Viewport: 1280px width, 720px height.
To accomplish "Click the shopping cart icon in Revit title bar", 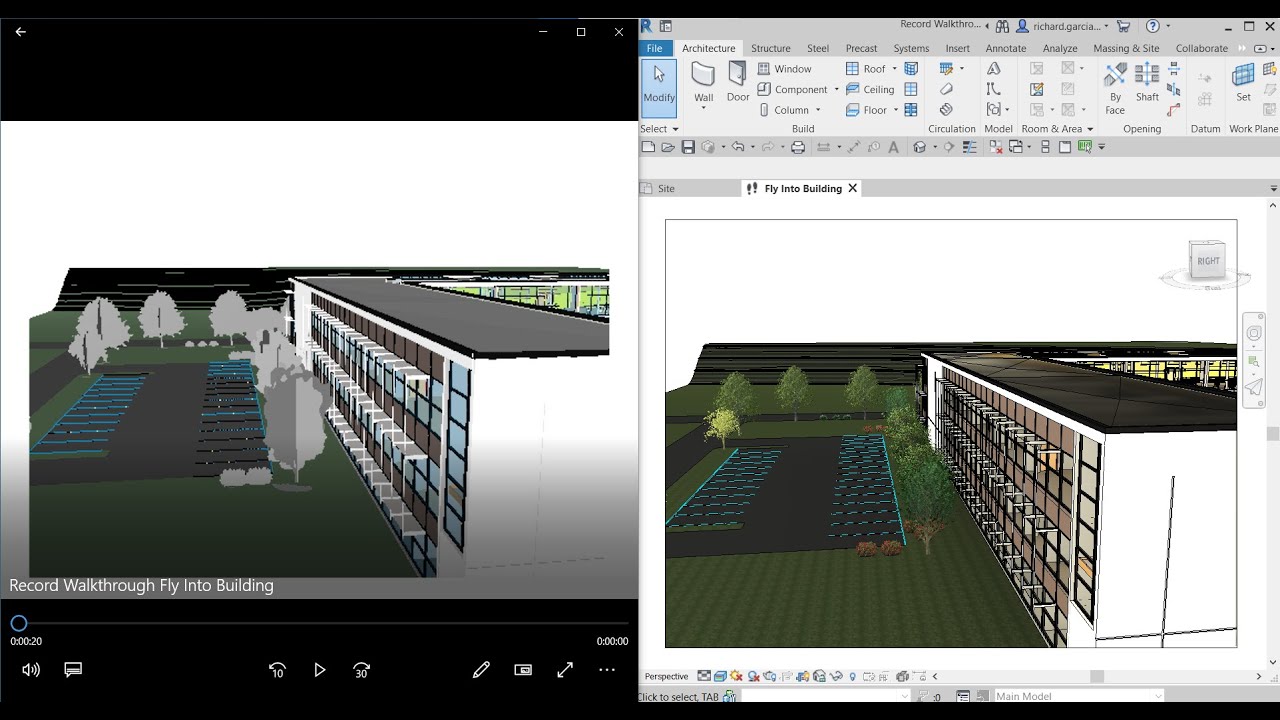I will tap(1123, 26).
